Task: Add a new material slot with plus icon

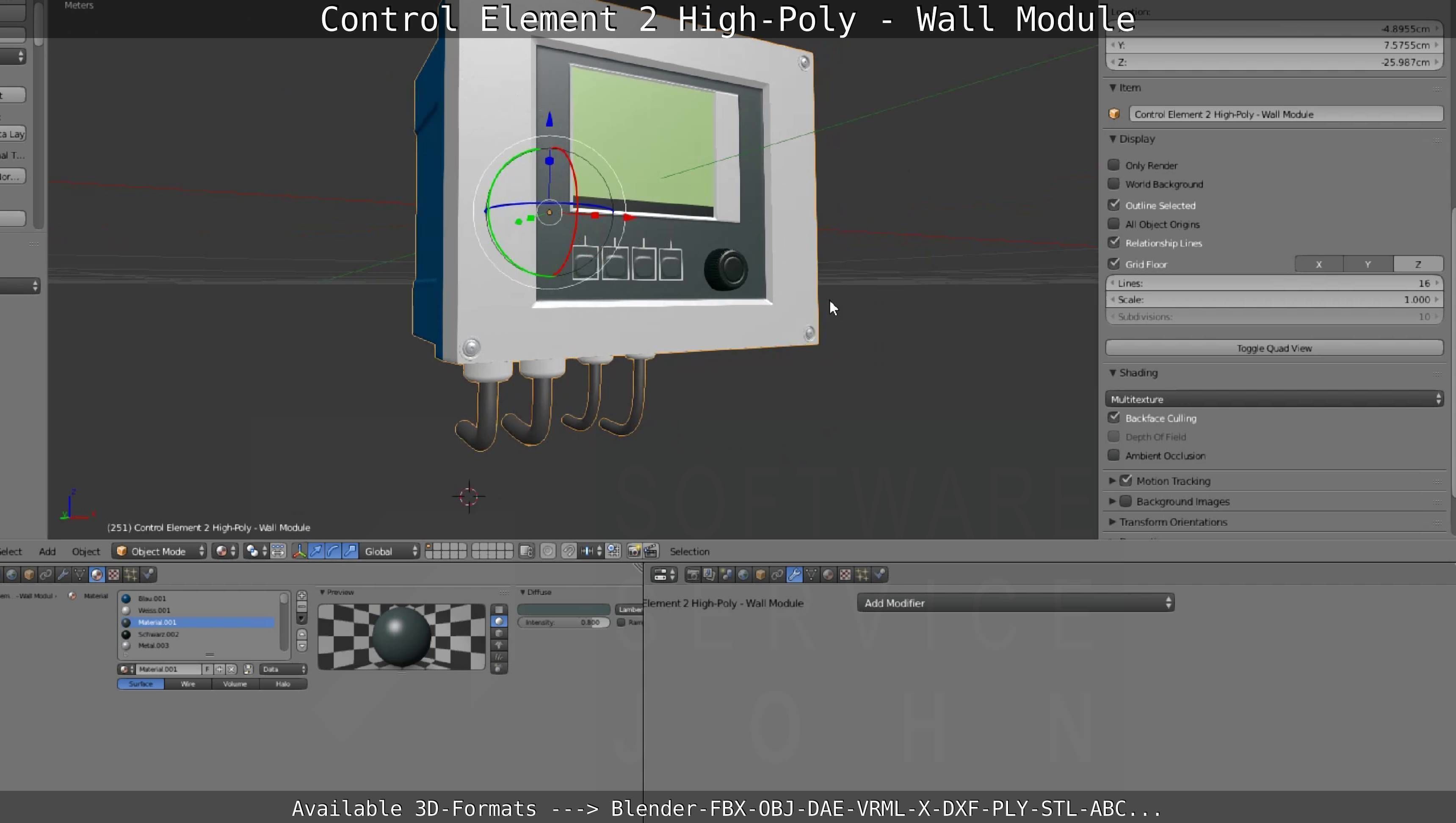Action: 302,596
